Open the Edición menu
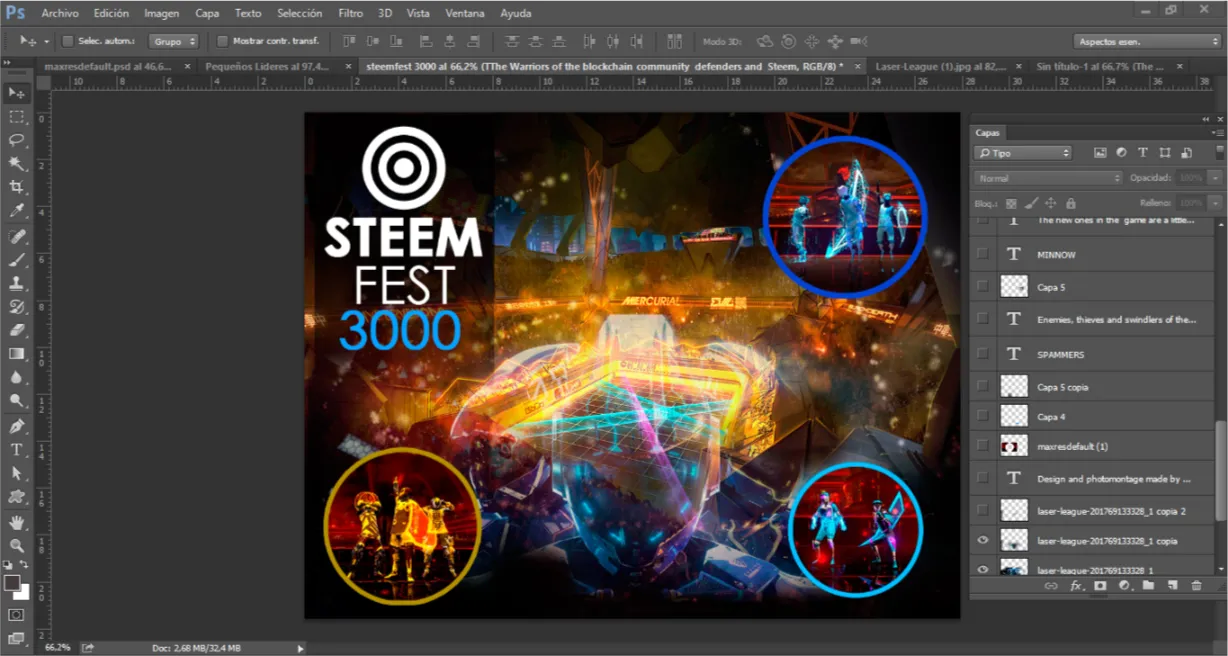Screen dimensions: 1228x656 coord(111,14)
